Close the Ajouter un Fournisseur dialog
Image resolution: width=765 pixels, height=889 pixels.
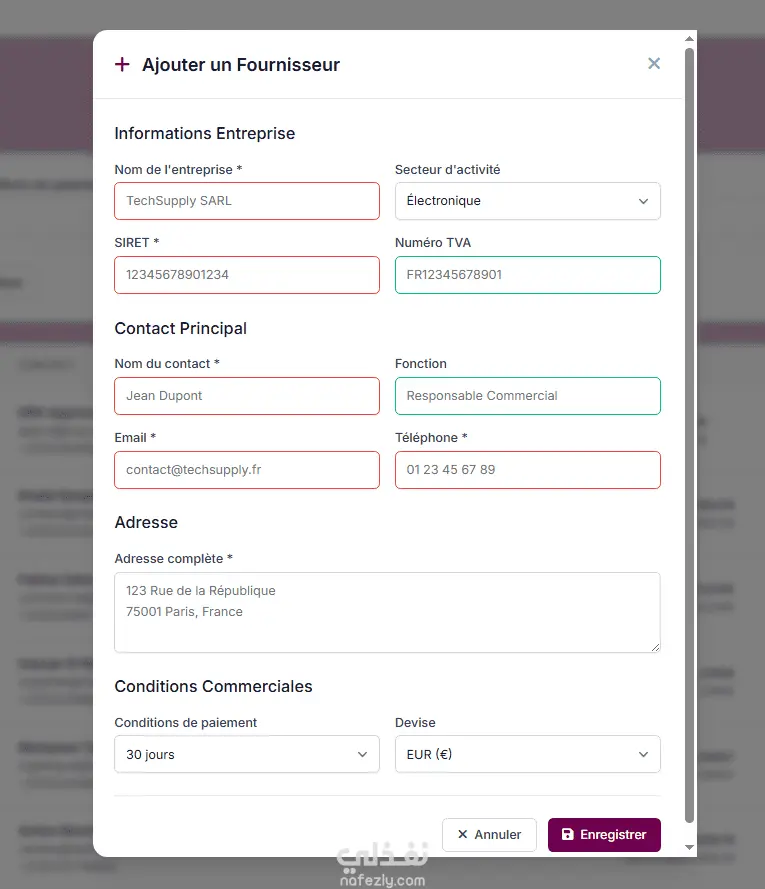654,64
